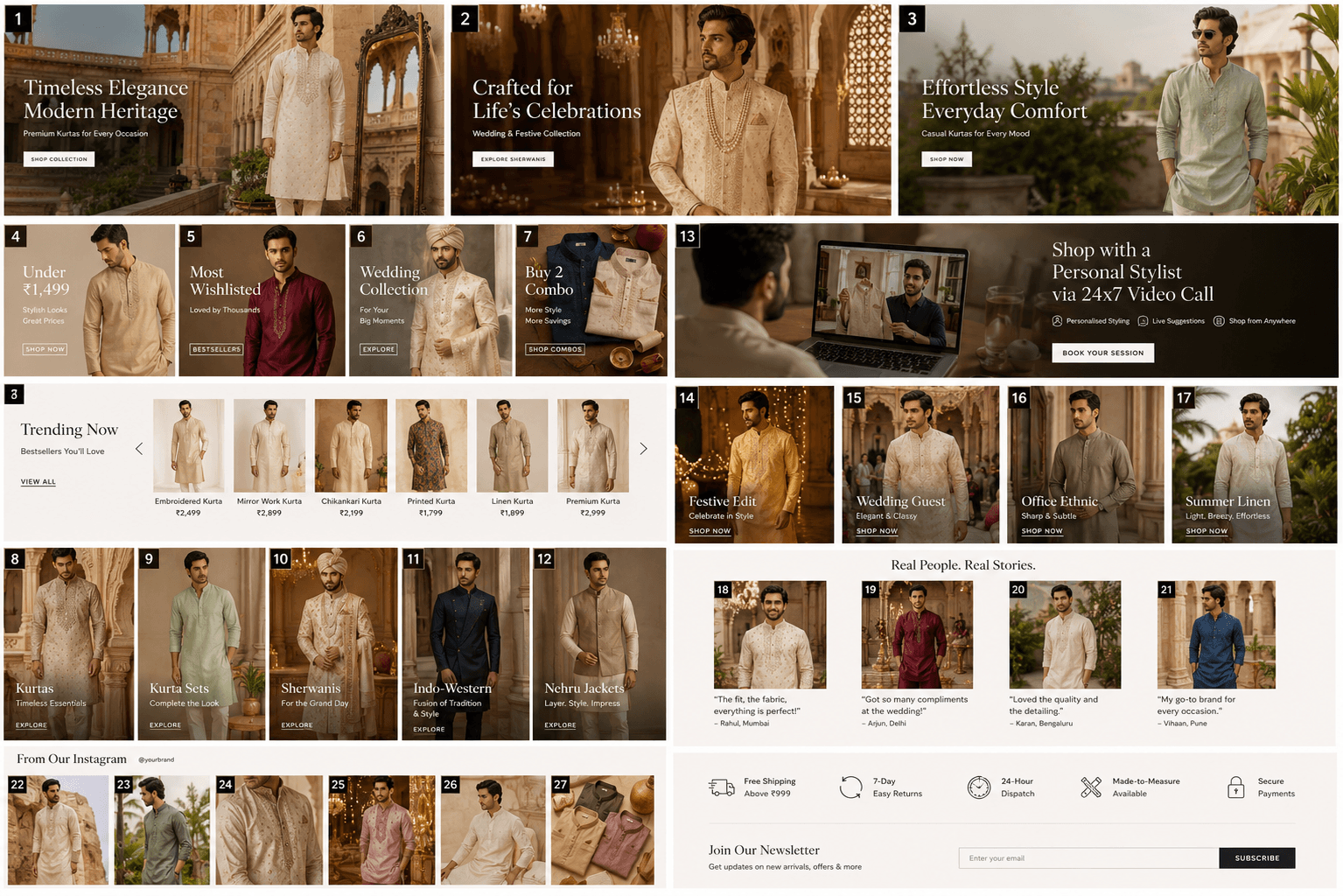Click the Explore Sherwanis button

(x=513, y=159)
